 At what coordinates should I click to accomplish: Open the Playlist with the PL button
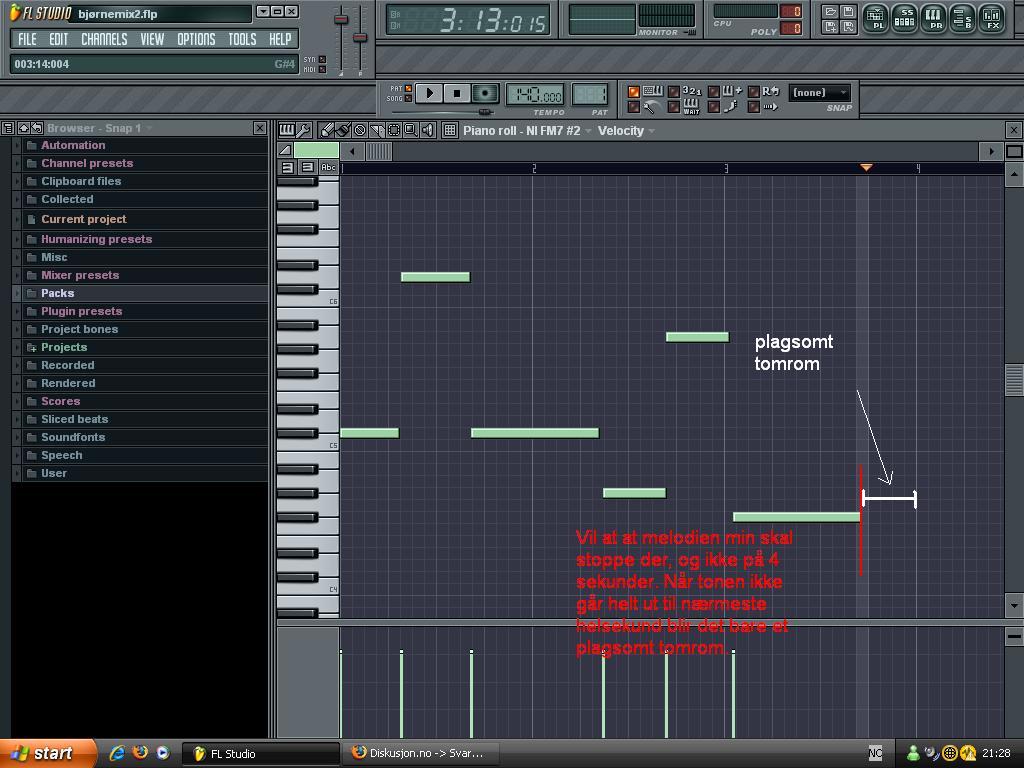tap(875, 18)
